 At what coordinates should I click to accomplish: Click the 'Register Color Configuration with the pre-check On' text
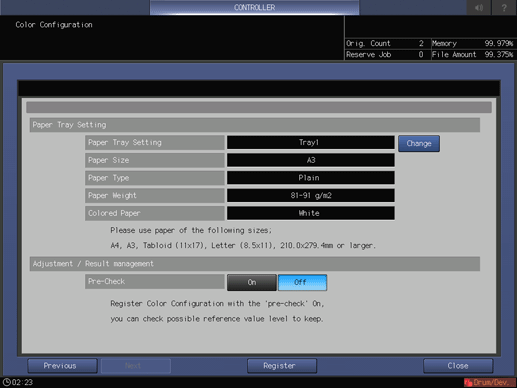217,304
